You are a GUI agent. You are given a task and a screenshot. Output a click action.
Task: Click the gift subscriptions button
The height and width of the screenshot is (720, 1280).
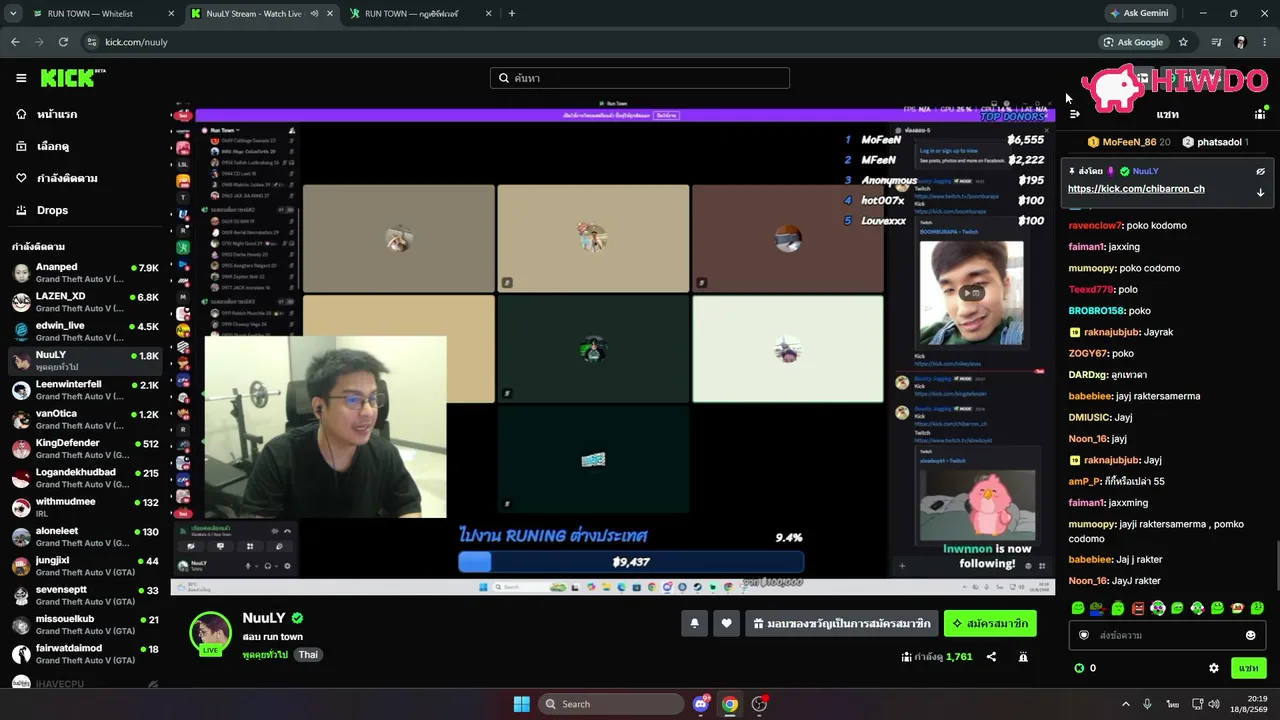[x=842, y=623]
